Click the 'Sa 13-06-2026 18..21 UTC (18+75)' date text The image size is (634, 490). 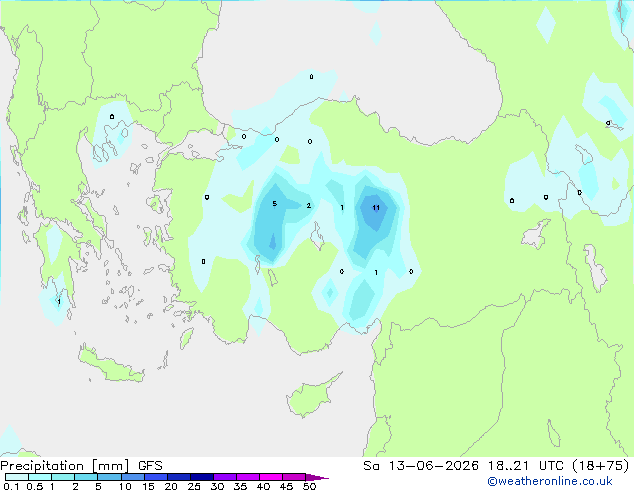(x=496, y=466)
